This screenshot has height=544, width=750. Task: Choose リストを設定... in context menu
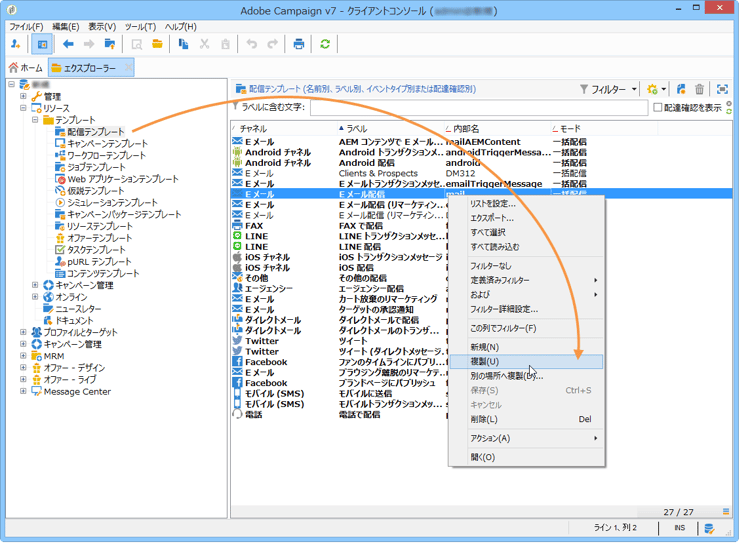(526, 204)
